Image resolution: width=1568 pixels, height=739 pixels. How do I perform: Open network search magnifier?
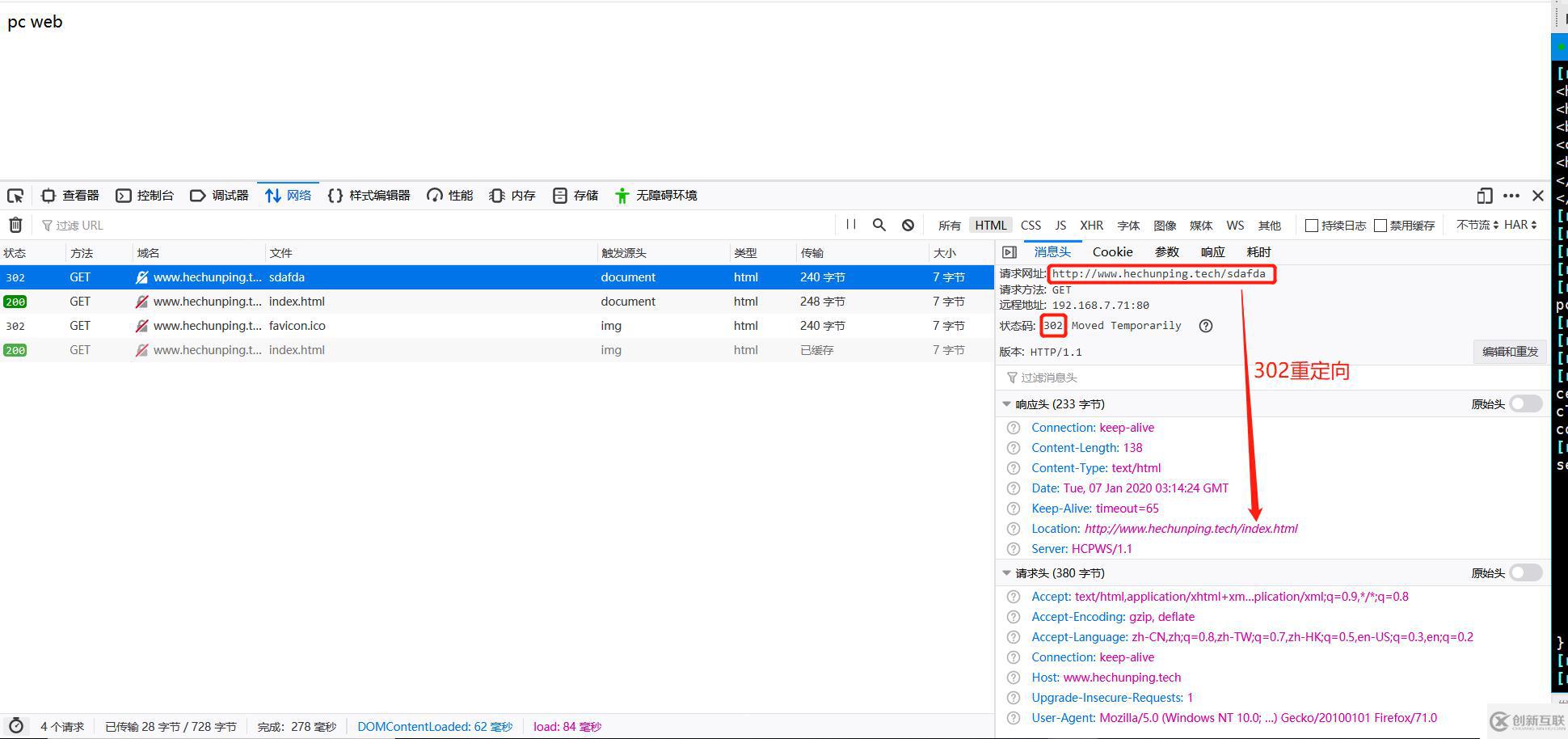[879, 225]
